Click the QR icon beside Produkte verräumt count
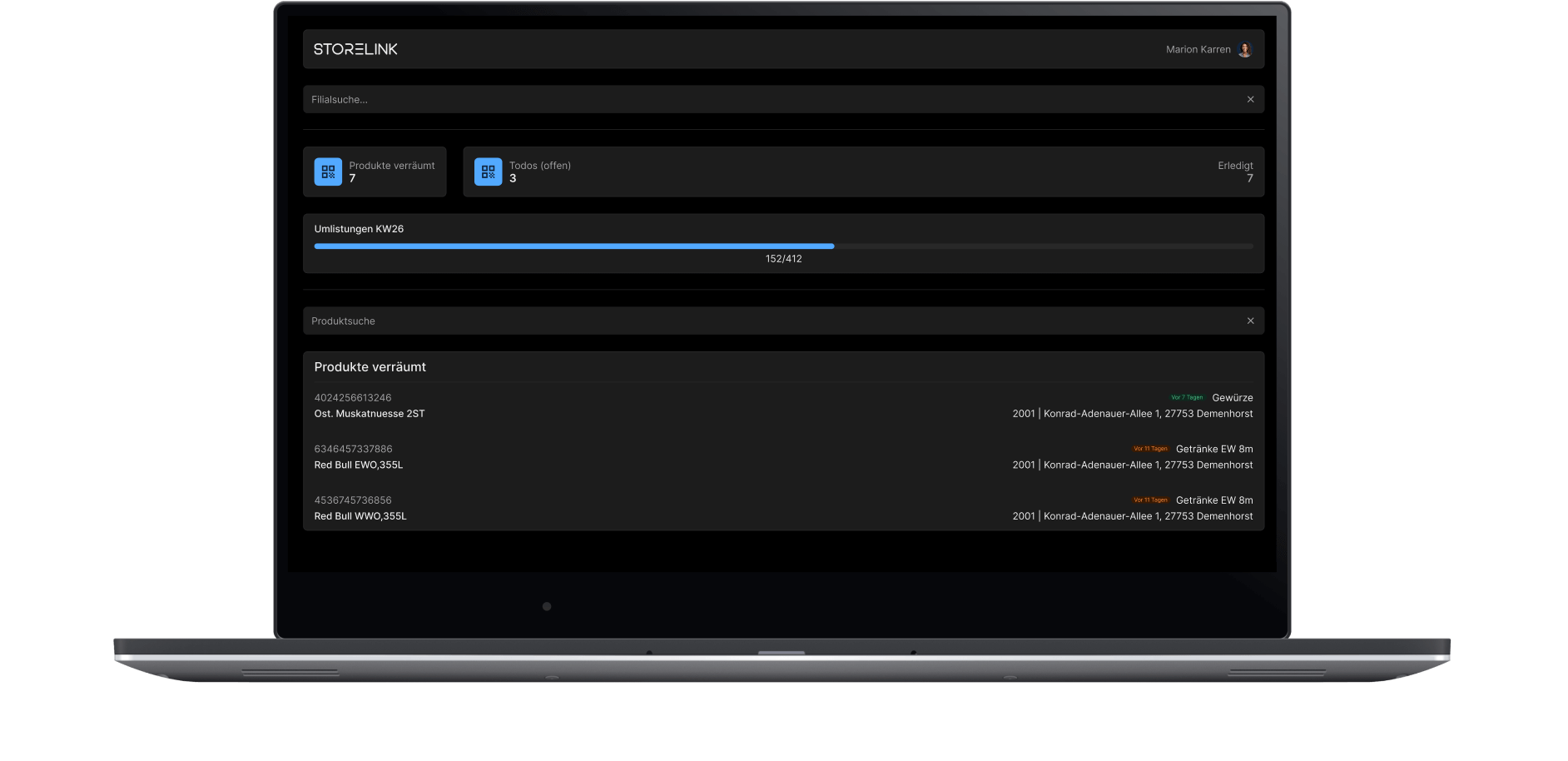This screenshot has height=761, width=1568. coord(328,172)
